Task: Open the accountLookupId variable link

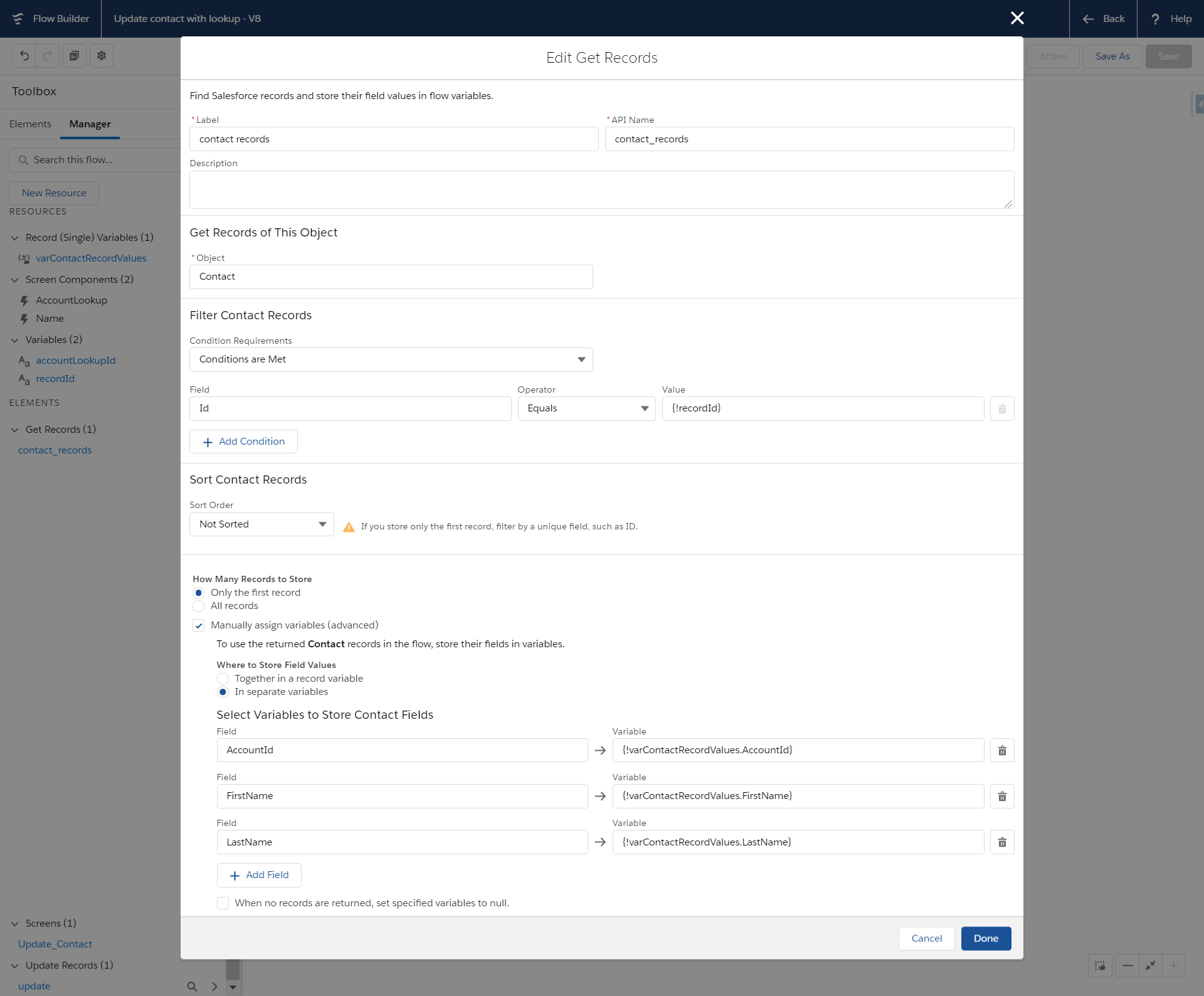Action: tap(76, 361)
